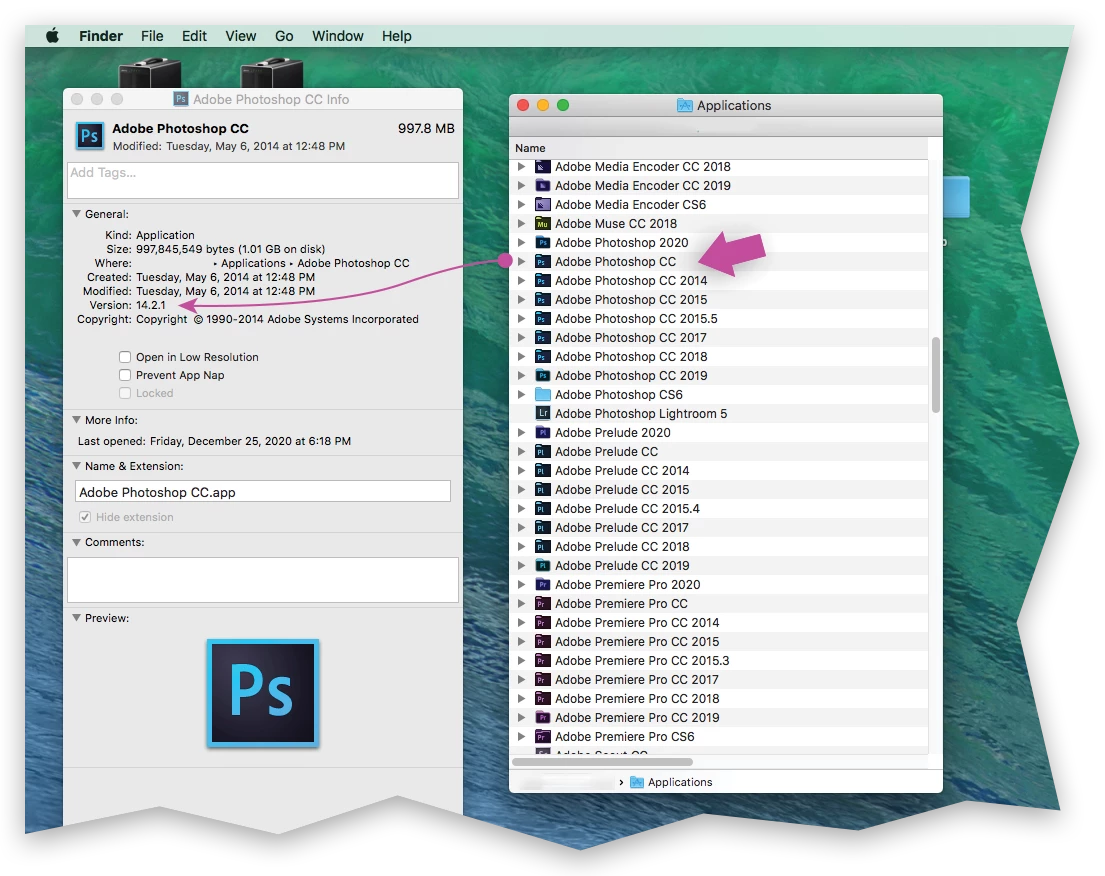Open the Window menu
1105x876 pixels.
point(338,36)
